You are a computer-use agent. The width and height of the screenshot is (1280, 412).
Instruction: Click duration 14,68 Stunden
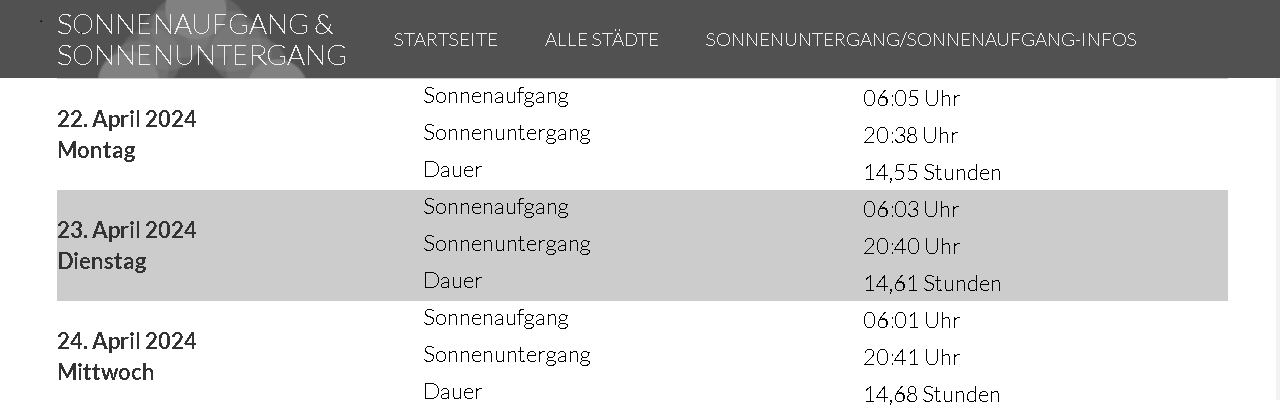pyautogui.click(x=931, y=395)
